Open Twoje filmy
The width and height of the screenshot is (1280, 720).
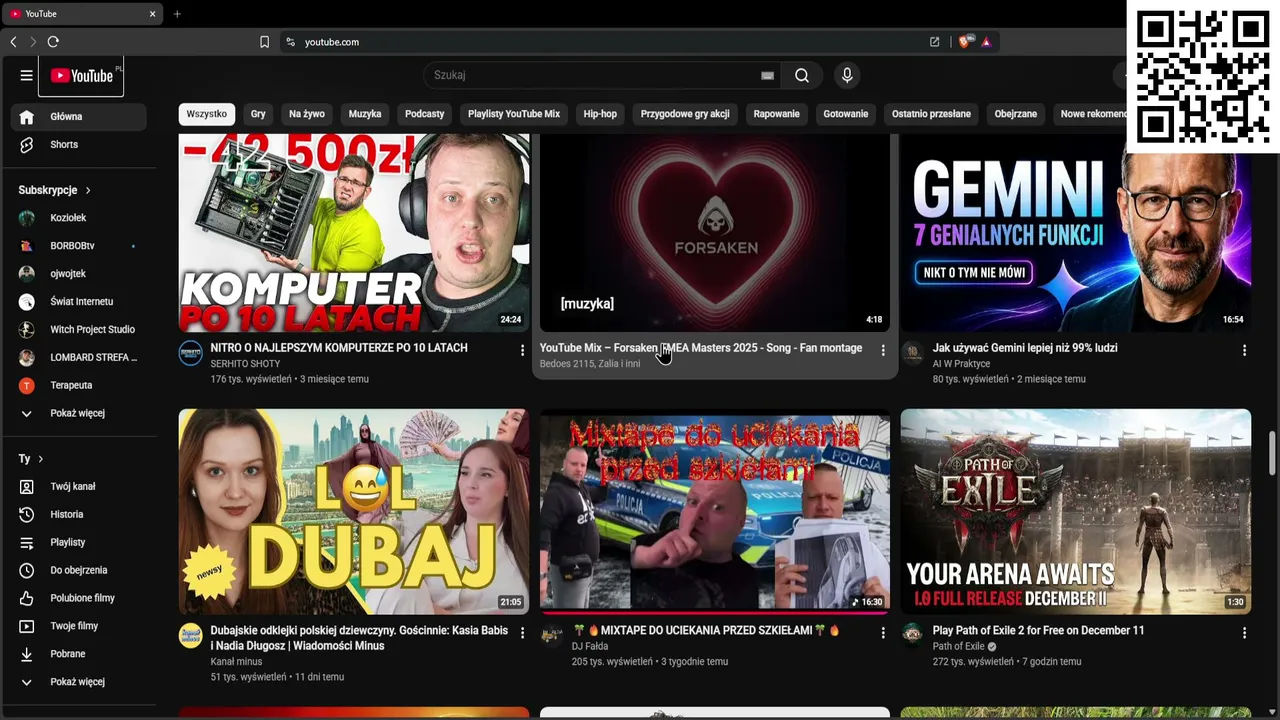coord(79,627)
